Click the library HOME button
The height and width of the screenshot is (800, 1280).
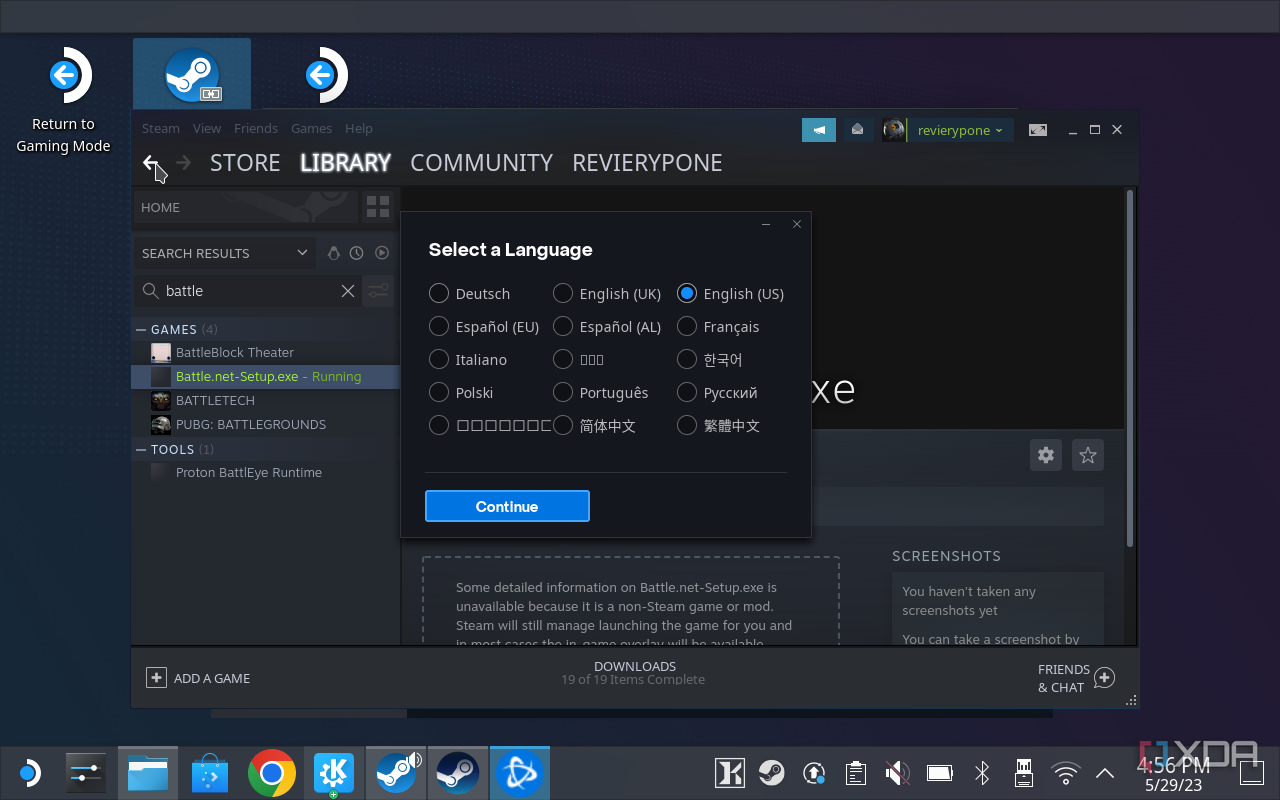point(246,207)
